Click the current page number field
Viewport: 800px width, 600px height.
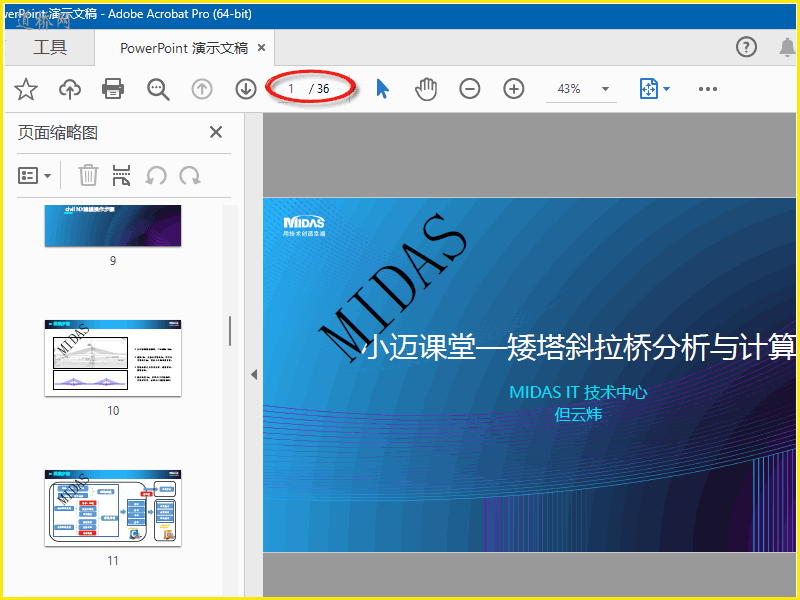pyautogui.click(x=291, y=89)
